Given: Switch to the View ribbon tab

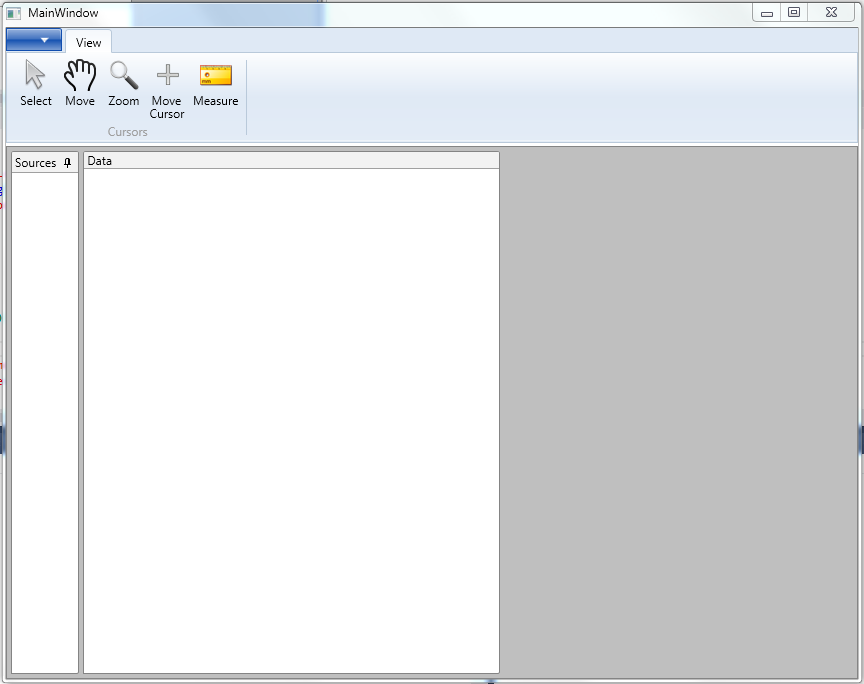Looking at the screenshot, I should 88,42.
